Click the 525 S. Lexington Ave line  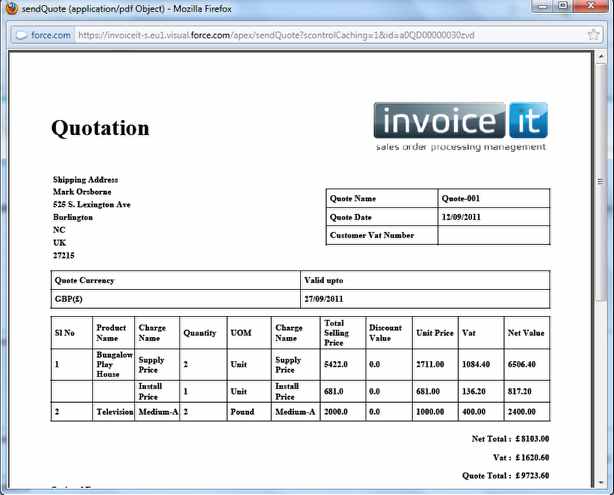pos(92,204)
